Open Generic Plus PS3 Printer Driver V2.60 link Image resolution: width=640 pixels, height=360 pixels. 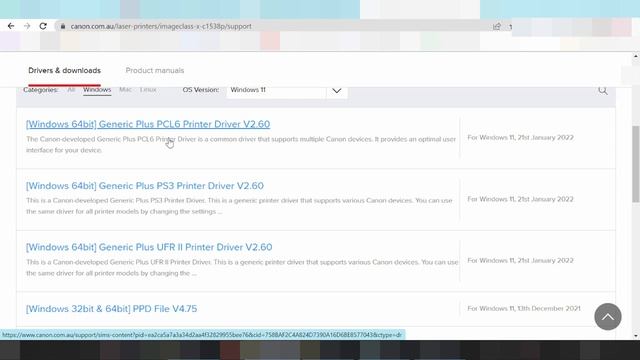[x=144, y=186]
